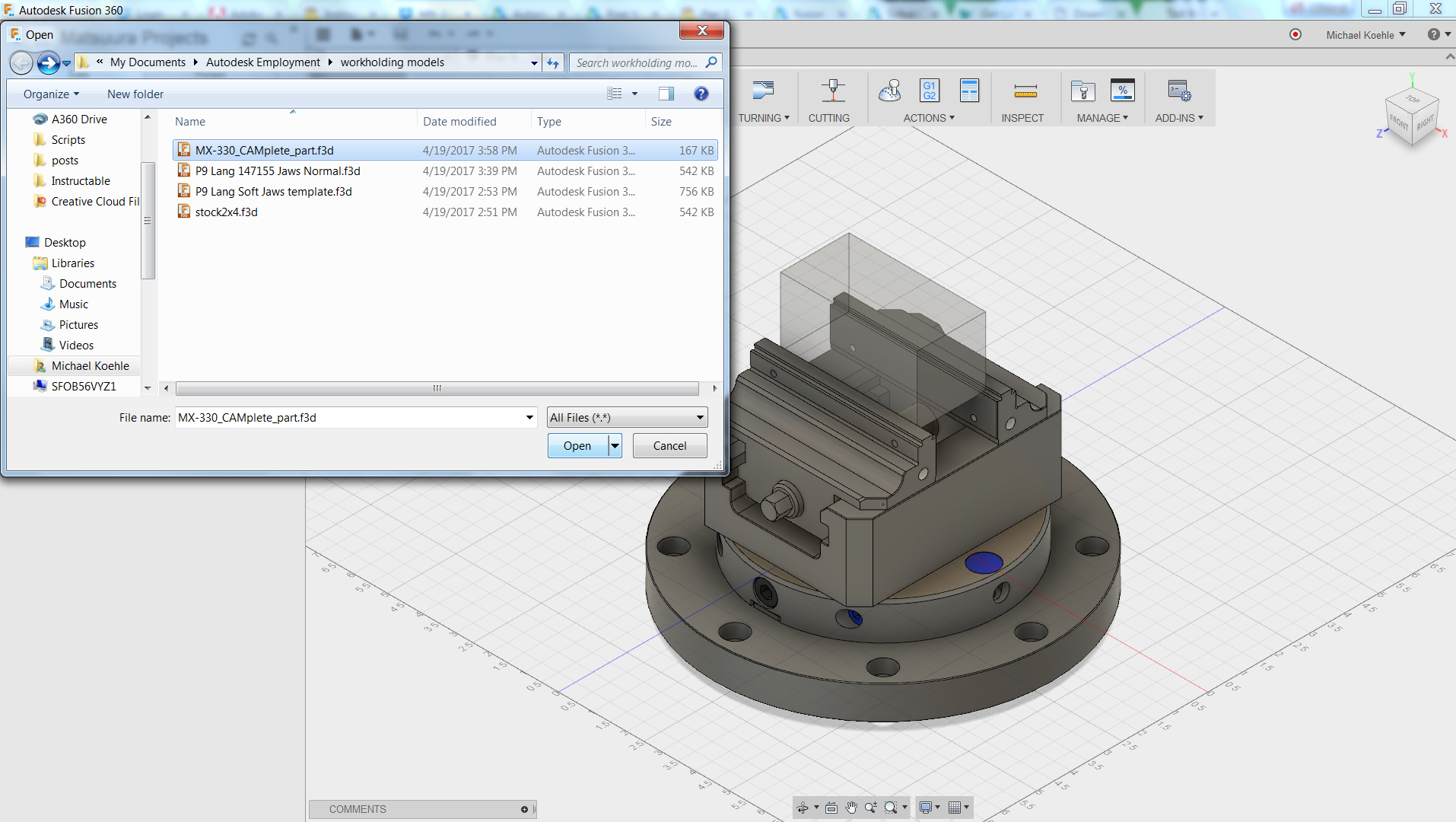The width and height of the screenshot is (1456, 822).
Task: Click the Fusion help question mark icon
Action: (x=1434, y=34)
